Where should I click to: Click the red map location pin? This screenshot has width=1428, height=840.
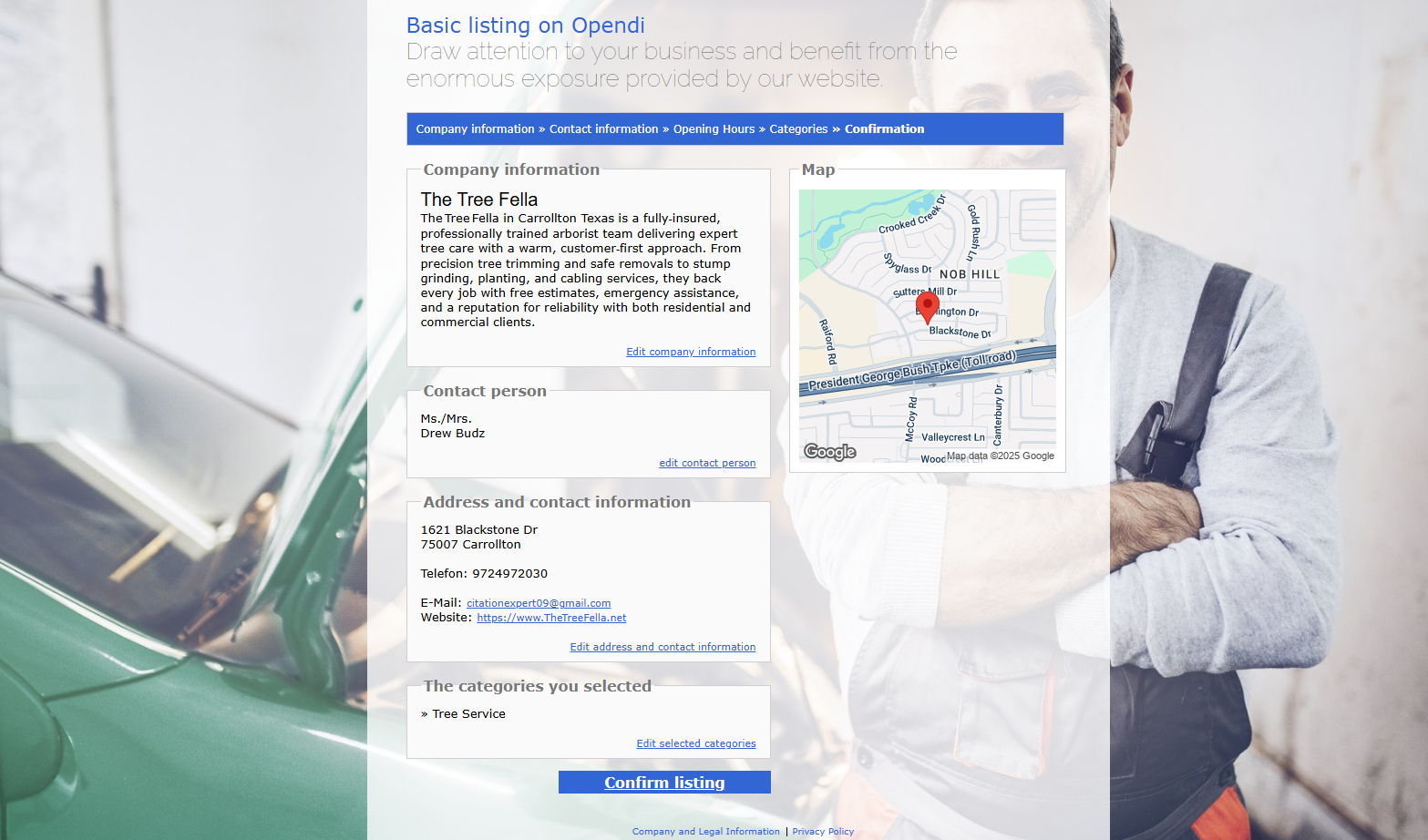pos(927,308)
